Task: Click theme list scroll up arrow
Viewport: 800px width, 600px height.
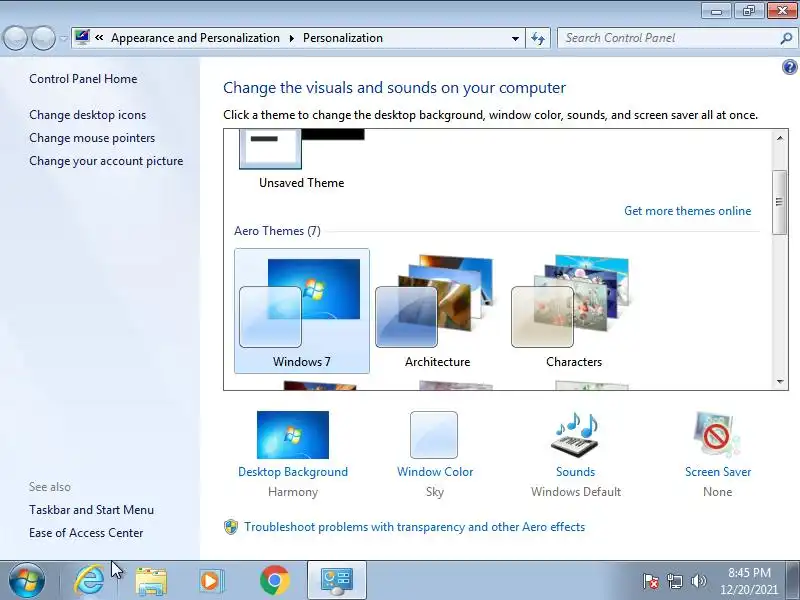Action: point(780,138)
